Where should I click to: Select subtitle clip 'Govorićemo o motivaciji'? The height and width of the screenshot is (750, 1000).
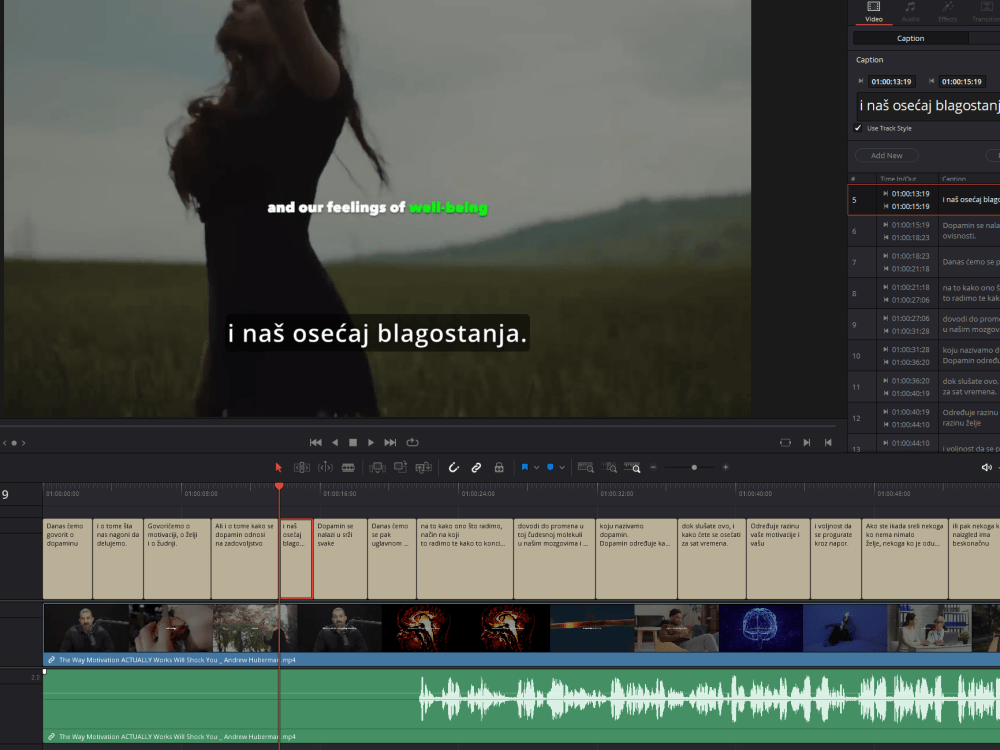coord(177,559)
